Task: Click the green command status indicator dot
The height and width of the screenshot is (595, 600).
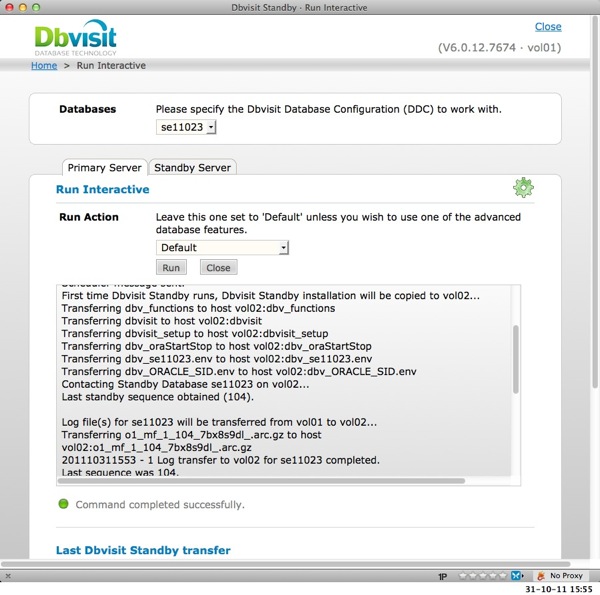Action: pos(63,504)
